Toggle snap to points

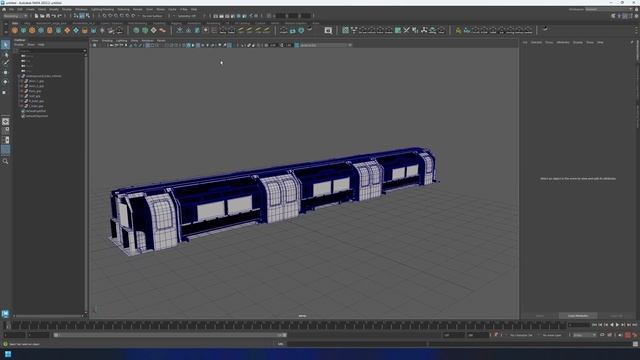(x=116, y=16)
